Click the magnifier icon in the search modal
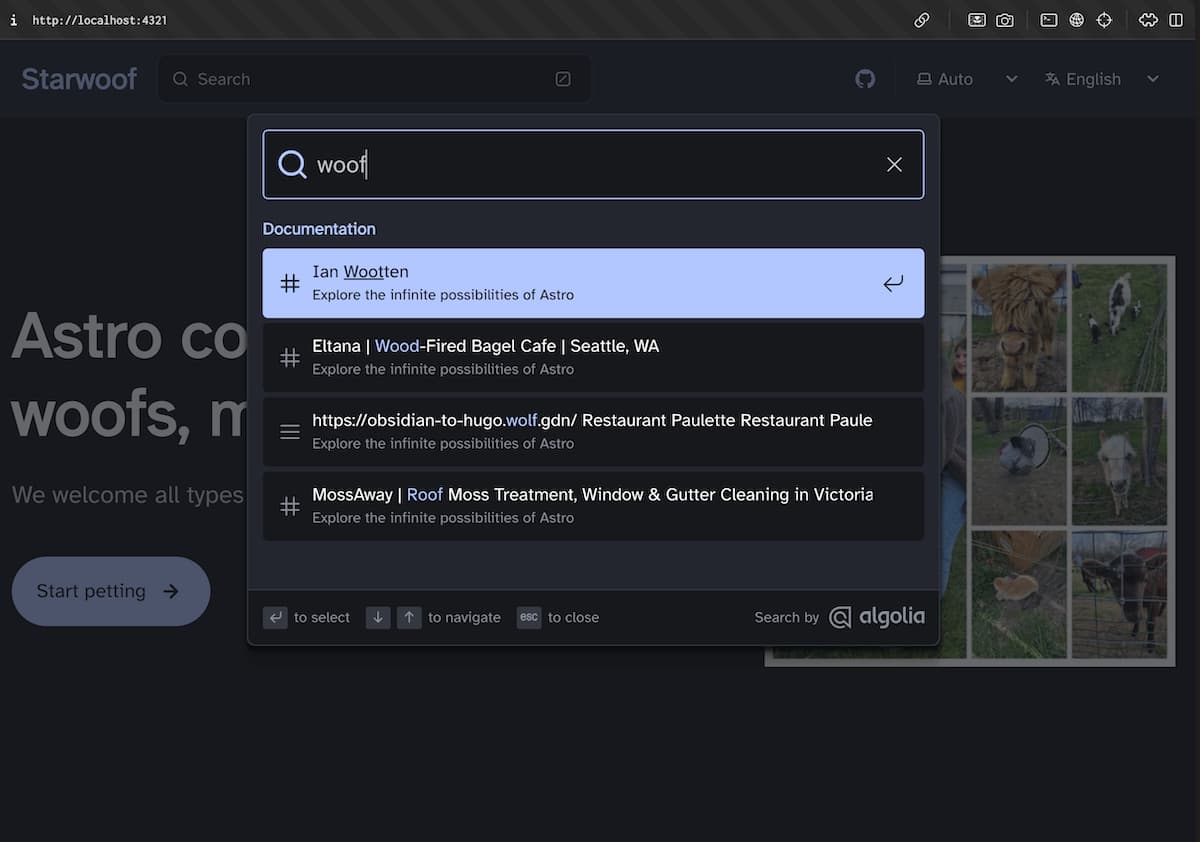The image size is (1200, 842). pyautogui.click(x=292, y=164)
